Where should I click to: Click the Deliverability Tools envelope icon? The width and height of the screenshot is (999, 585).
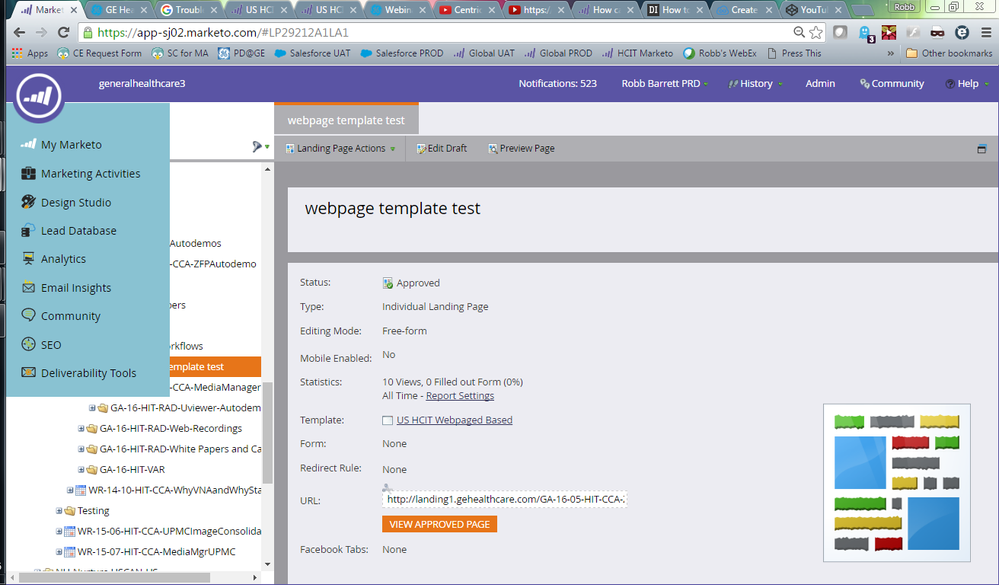(28, 372)
